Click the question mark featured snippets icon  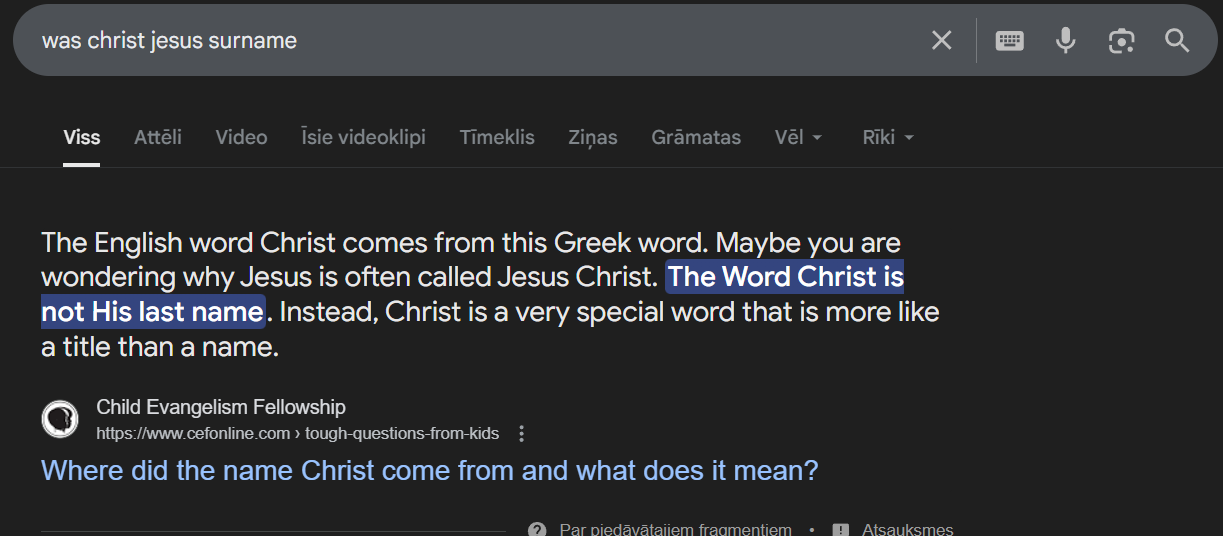click(537, 529)
